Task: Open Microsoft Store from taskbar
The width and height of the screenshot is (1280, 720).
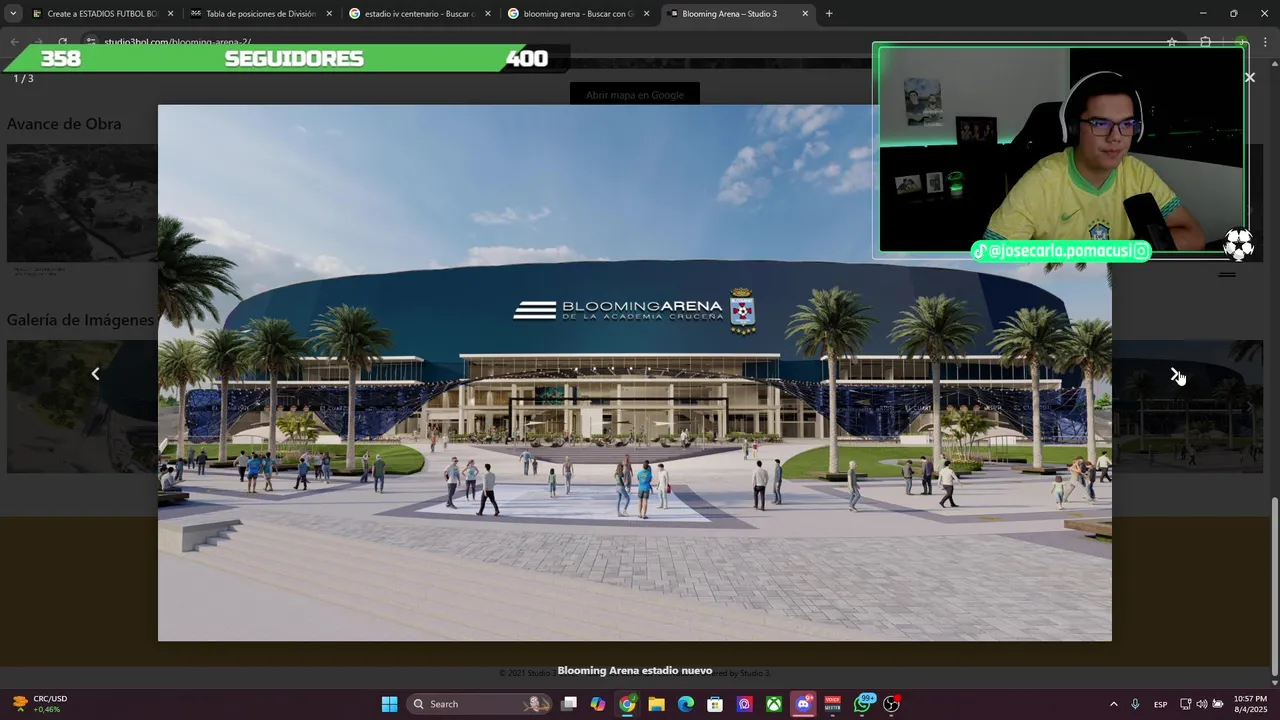Action: 715,704
